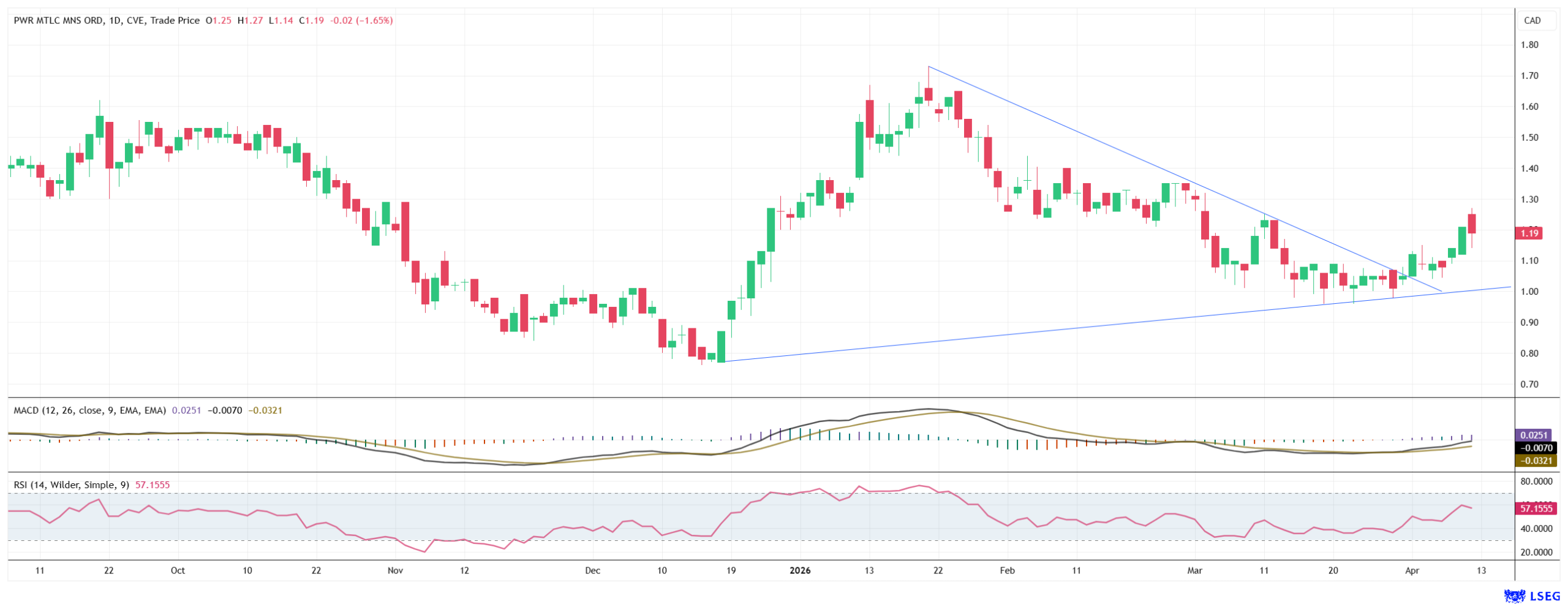Image resolution: width=1568 pixels, height=604 pixels.
Task: Click the 80.0000 level on RSI axis
Action: pos(1536,481)
